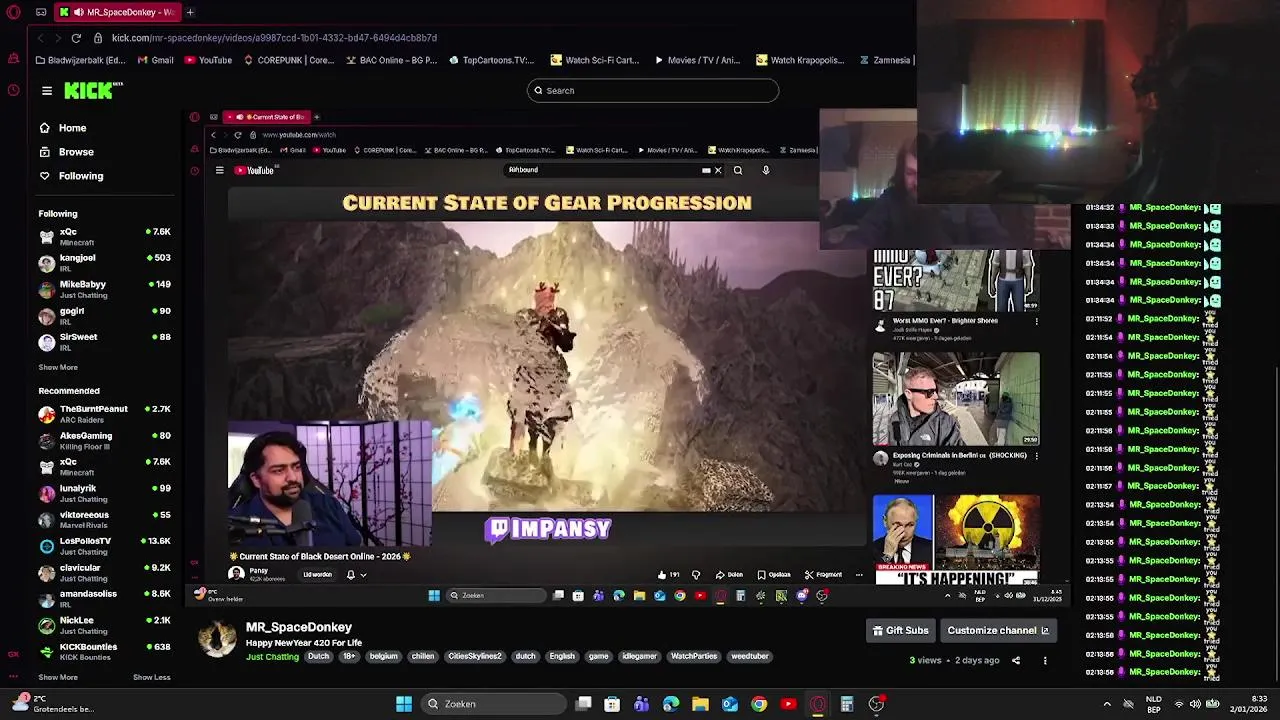Open the Windows Start menu

pyautogui.click(x=404, y=704)
